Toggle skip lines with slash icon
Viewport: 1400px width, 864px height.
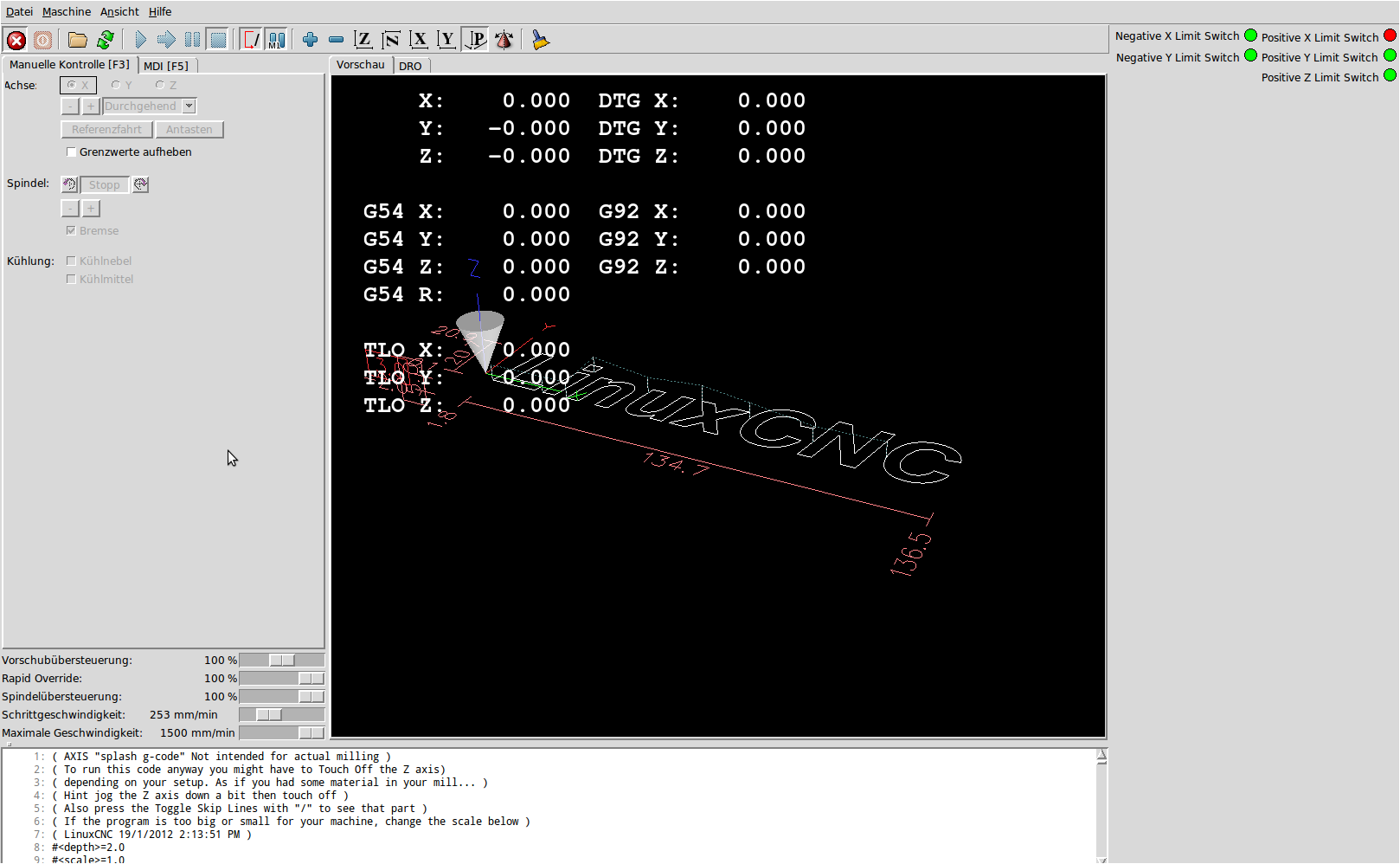(251, 40)
